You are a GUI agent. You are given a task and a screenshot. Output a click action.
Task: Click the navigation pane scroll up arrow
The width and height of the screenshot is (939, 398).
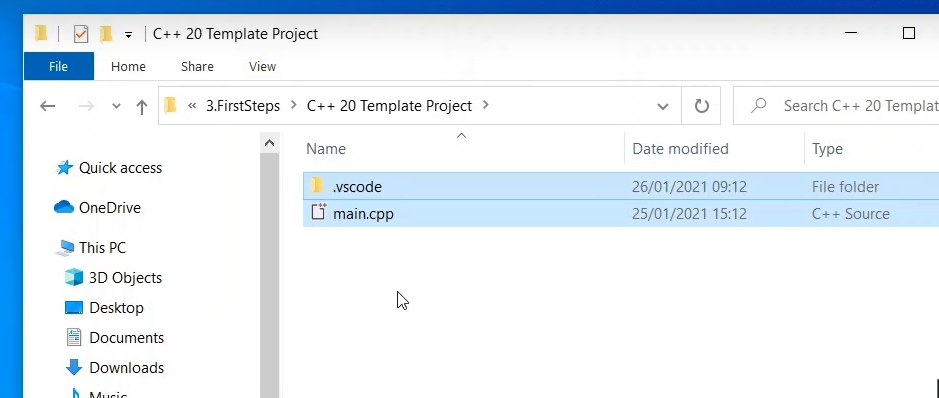[269, 143]
